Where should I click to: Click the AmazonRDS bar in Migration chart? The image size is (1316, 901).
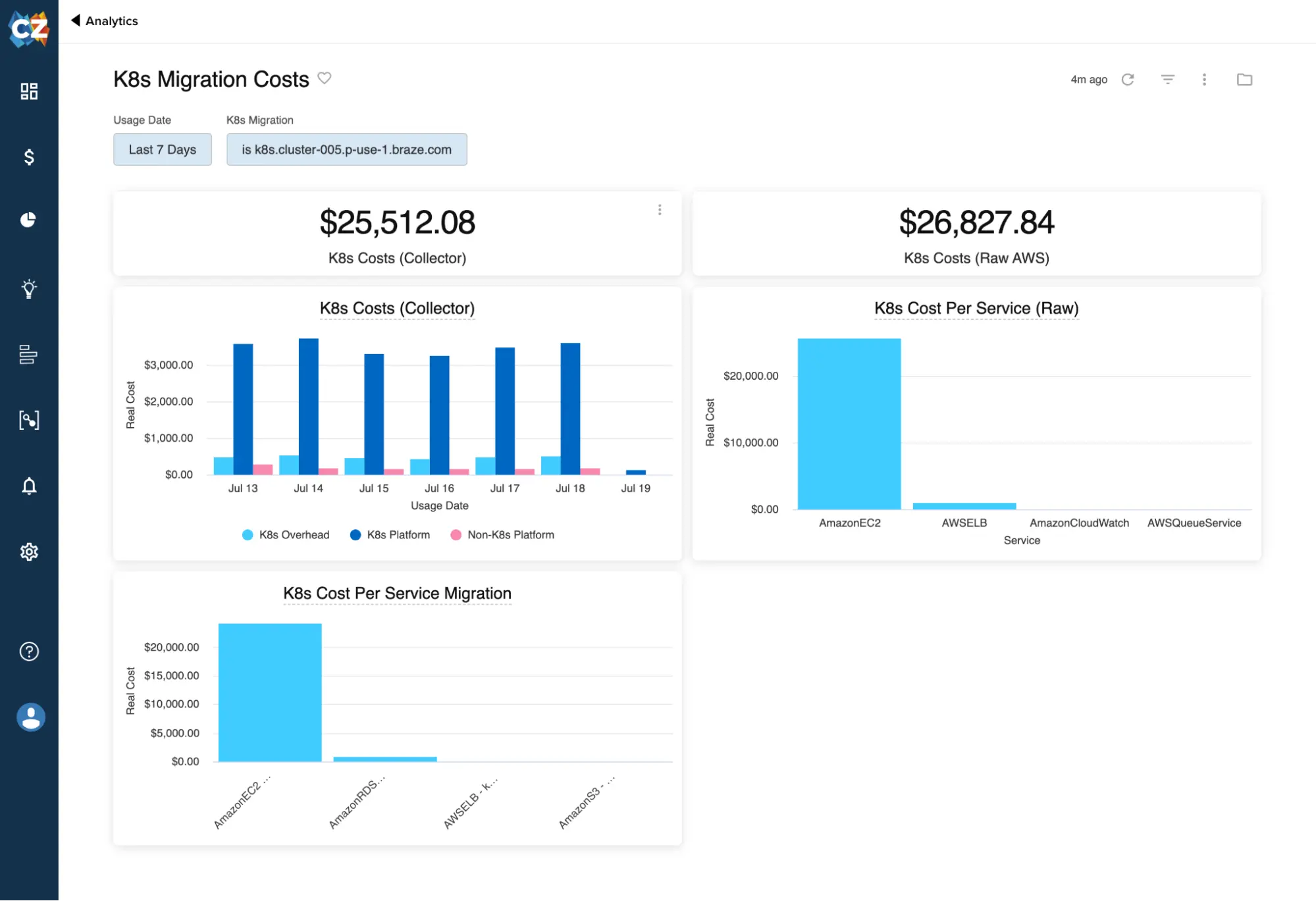pos(385,759)
